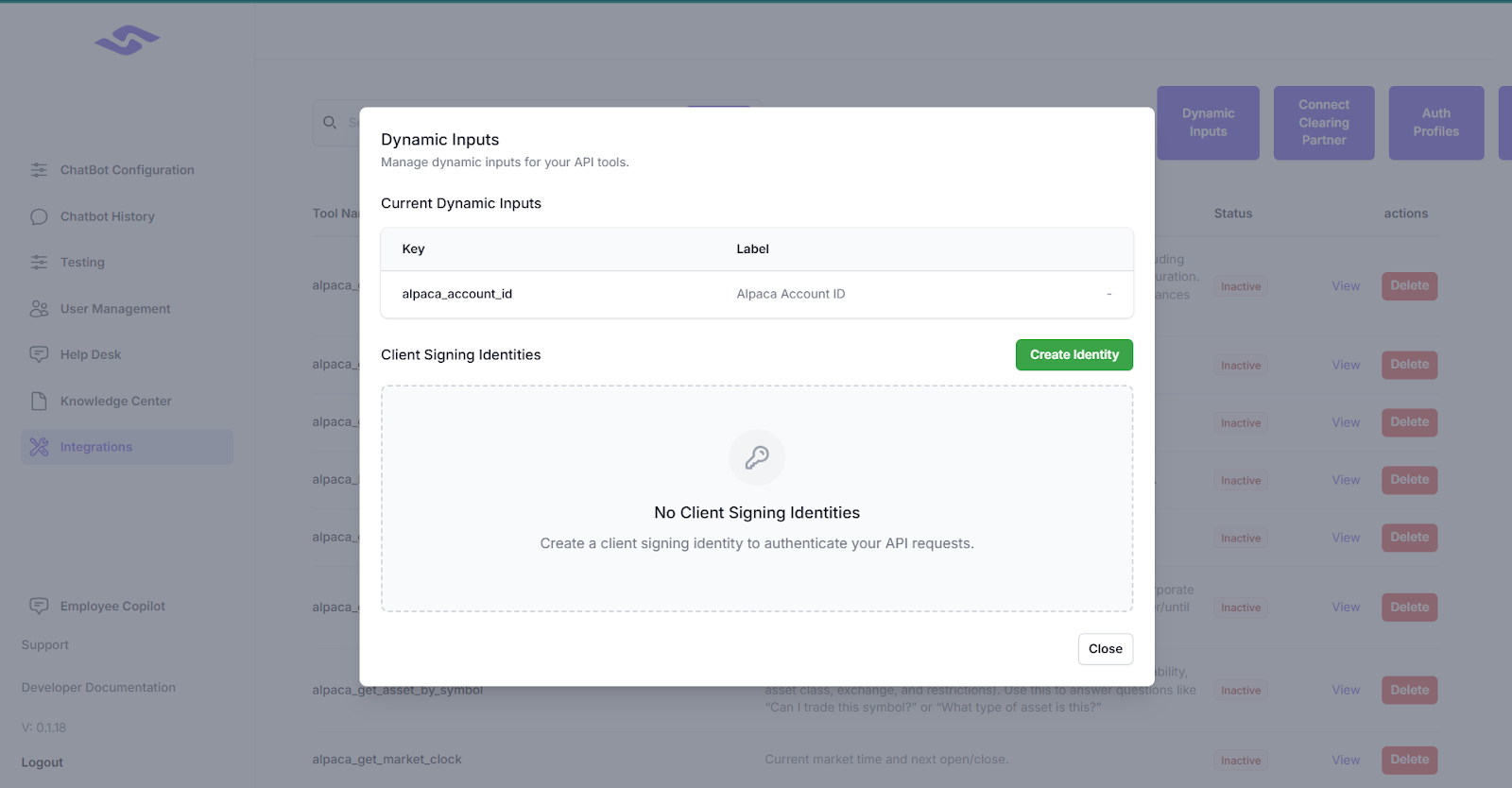1512x788 pixels.
Task: Click the search magnifier icon
Action: (330, 123)
